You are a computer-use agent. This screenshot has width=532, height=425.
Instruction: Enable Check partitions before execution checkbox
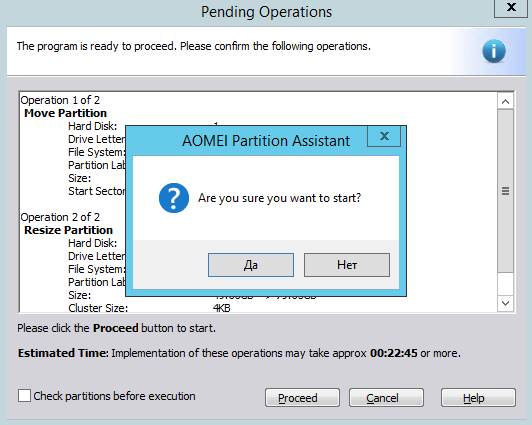24,396
